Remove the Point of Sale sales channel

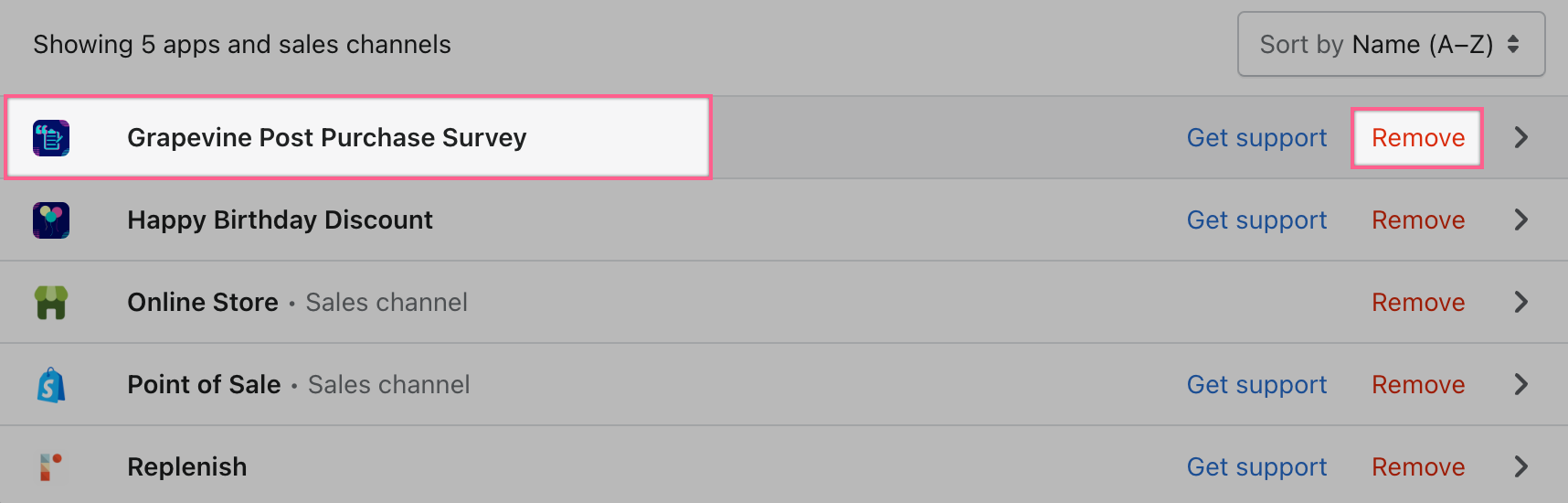coord(1417,384)
